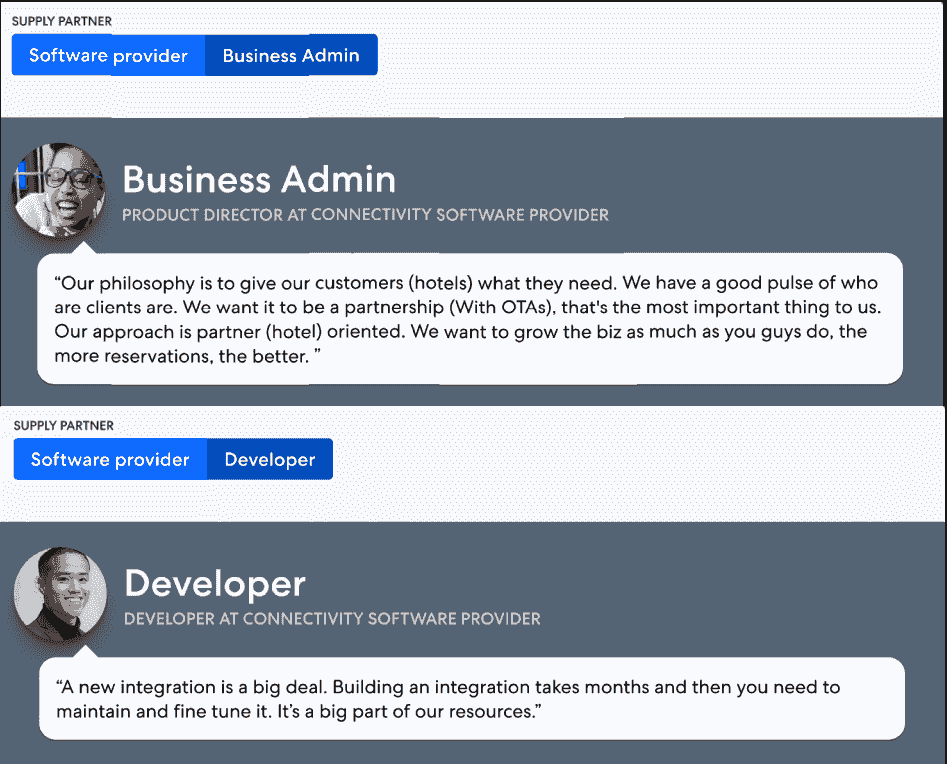
Task: Click the large Business Admin heading
Action: 259,179
